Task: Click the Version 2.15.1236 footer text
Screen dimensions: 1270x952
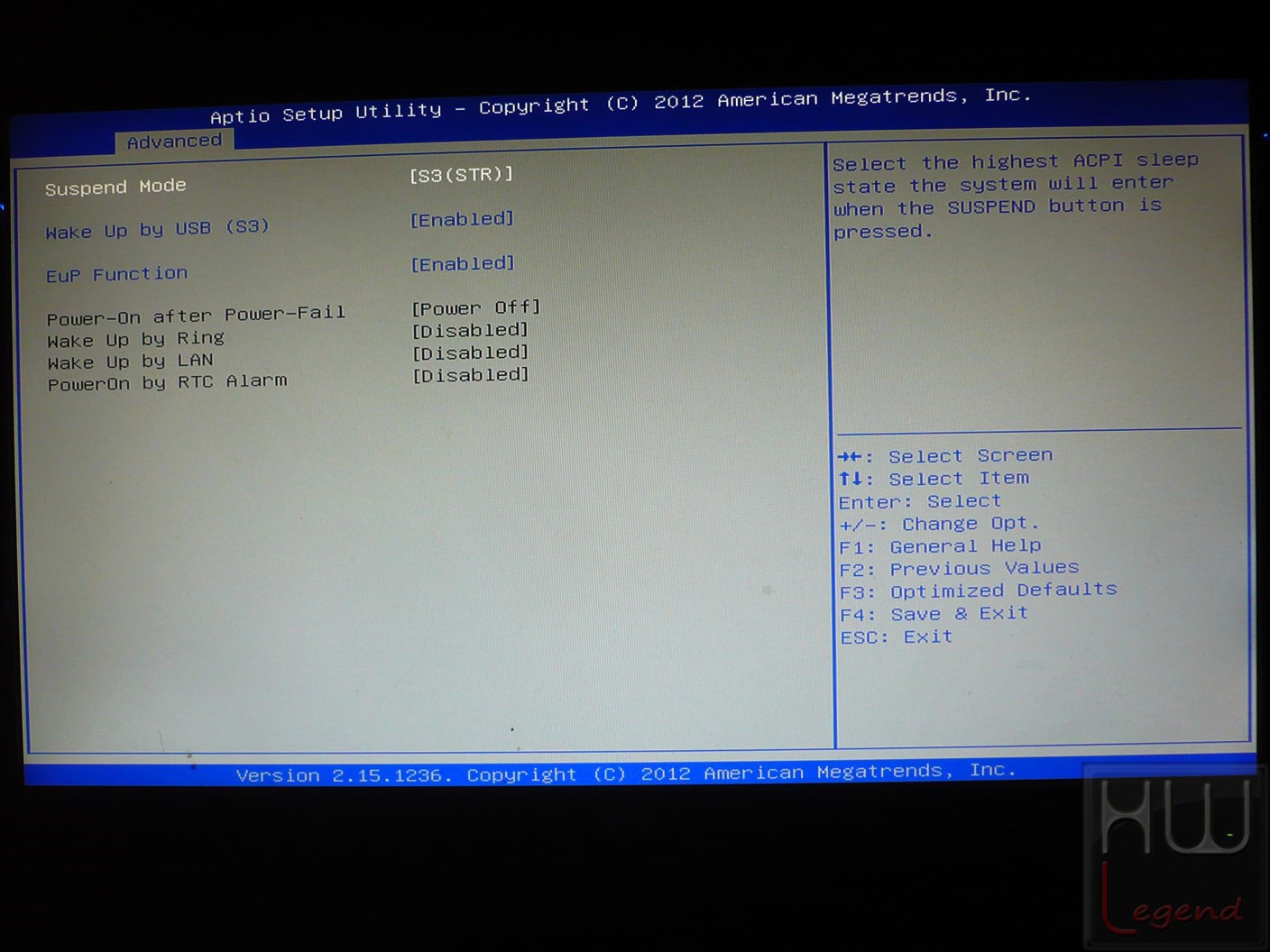Action: [626, 773]
